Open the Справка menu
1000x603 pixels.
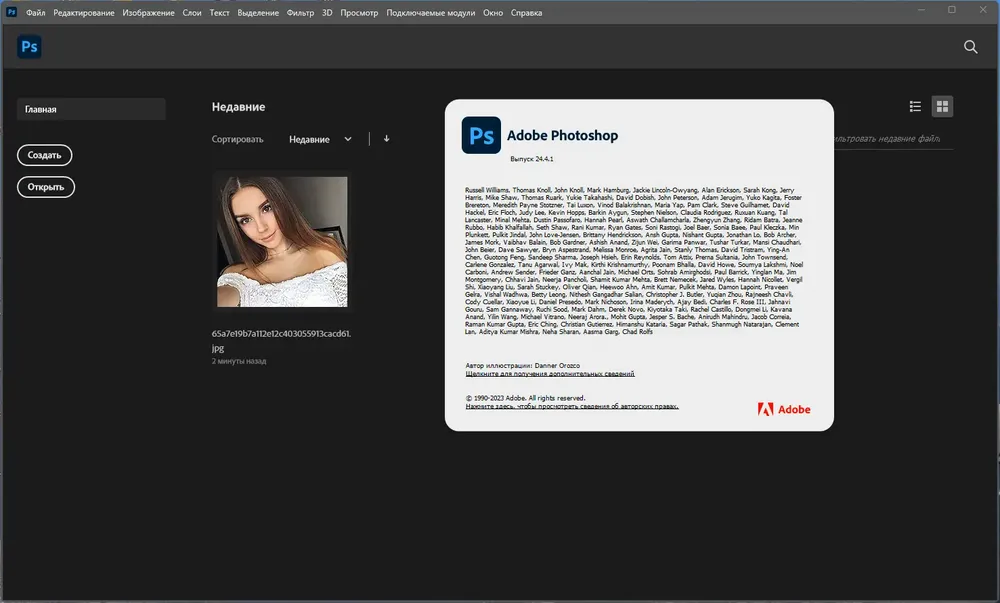click(526, 13)
